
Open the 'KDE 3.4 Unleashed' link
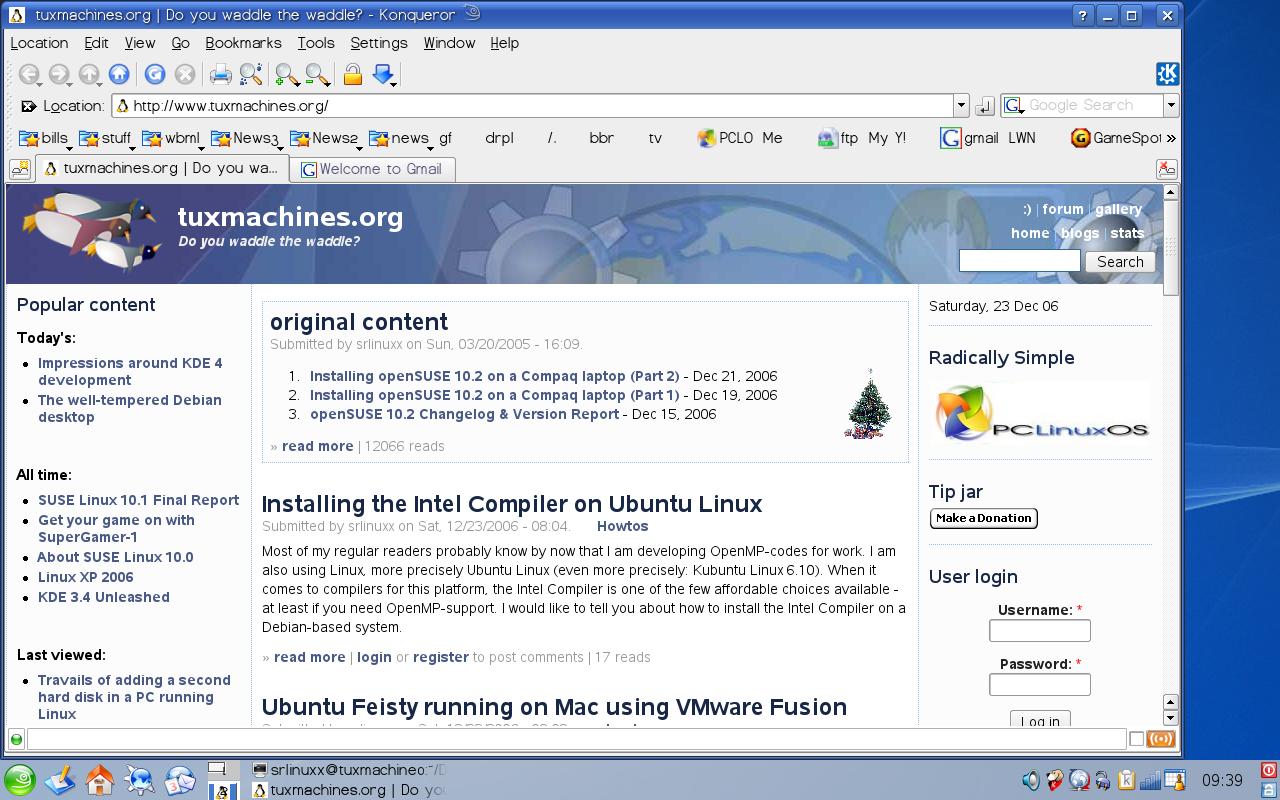(104, 597)
